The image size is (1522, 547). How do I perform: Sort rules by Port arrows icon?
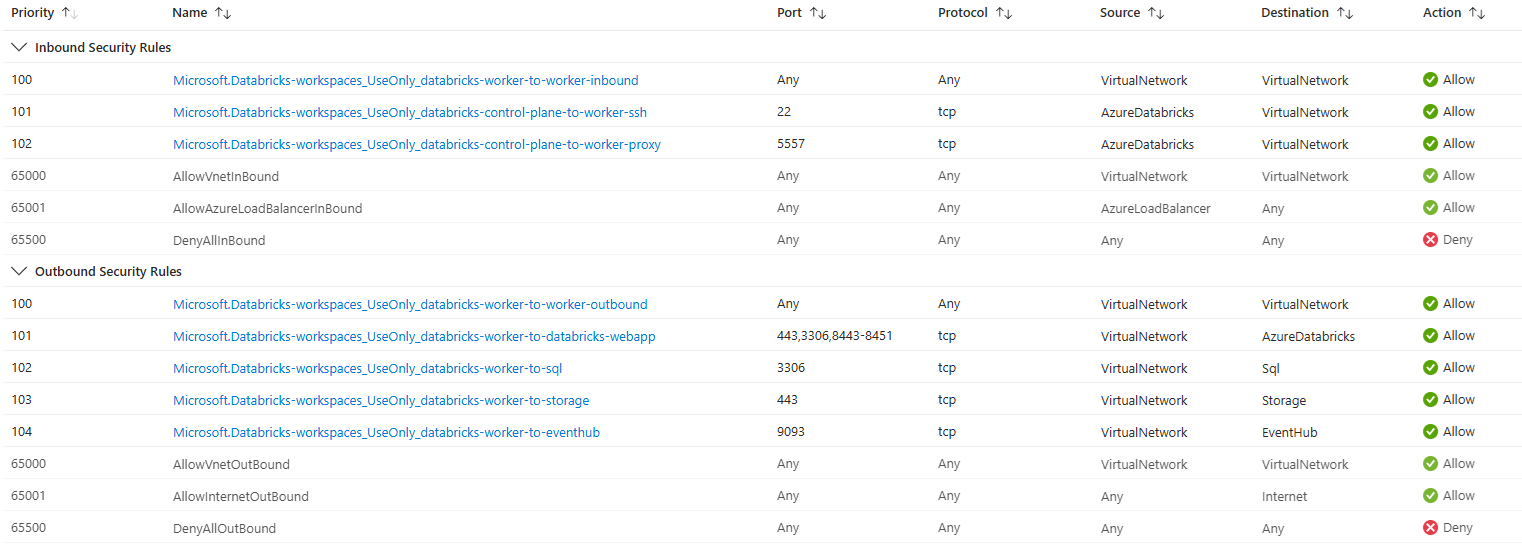(817, 13)
